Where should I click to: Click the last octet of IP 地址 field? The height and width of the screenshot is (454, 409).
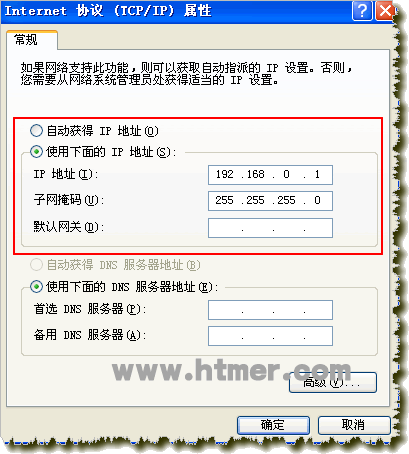coord(317,174)
